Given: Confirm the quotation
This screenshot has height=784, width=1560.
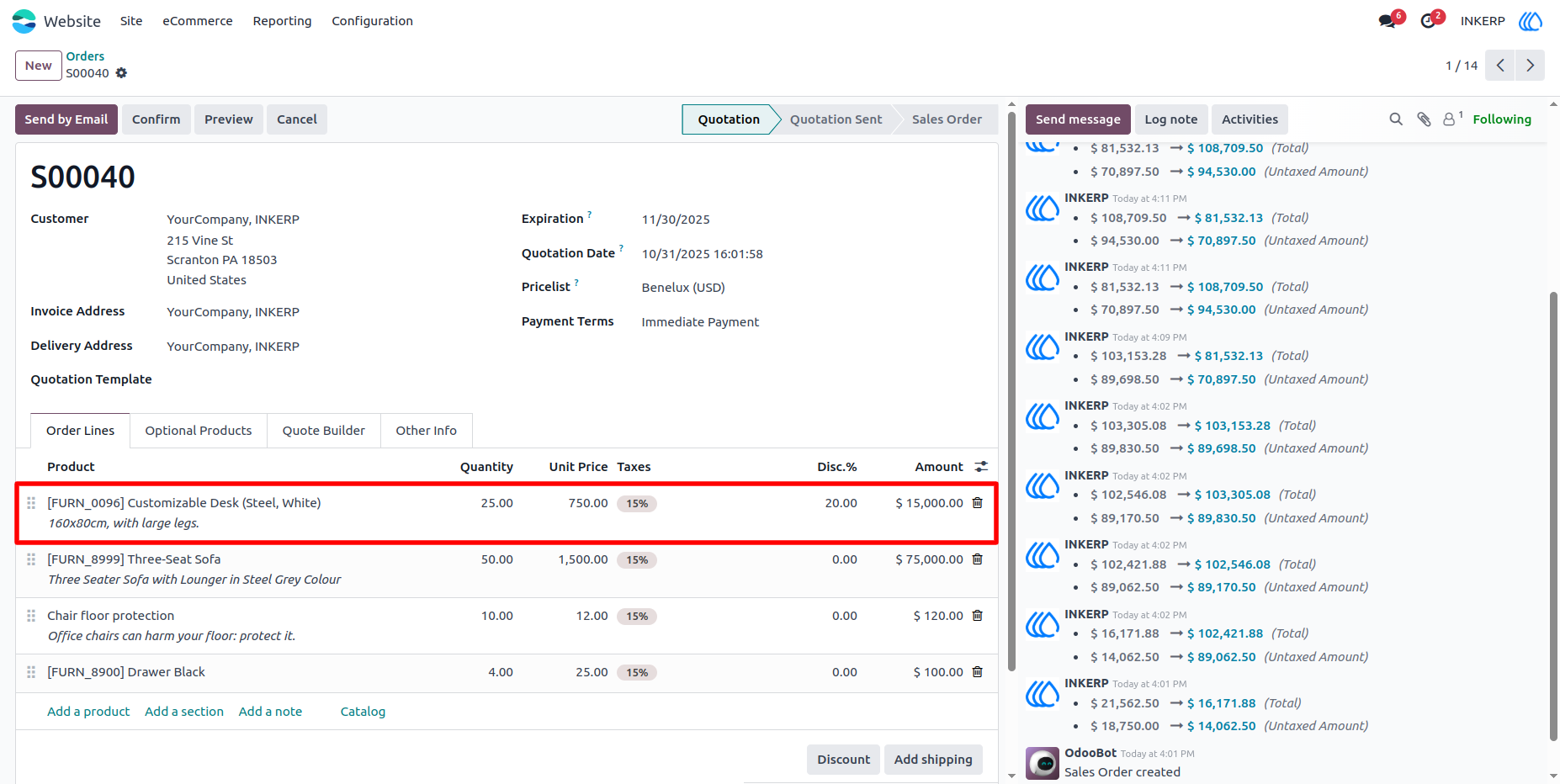Looking at the screenshot, I should click(x=157, y=119).
